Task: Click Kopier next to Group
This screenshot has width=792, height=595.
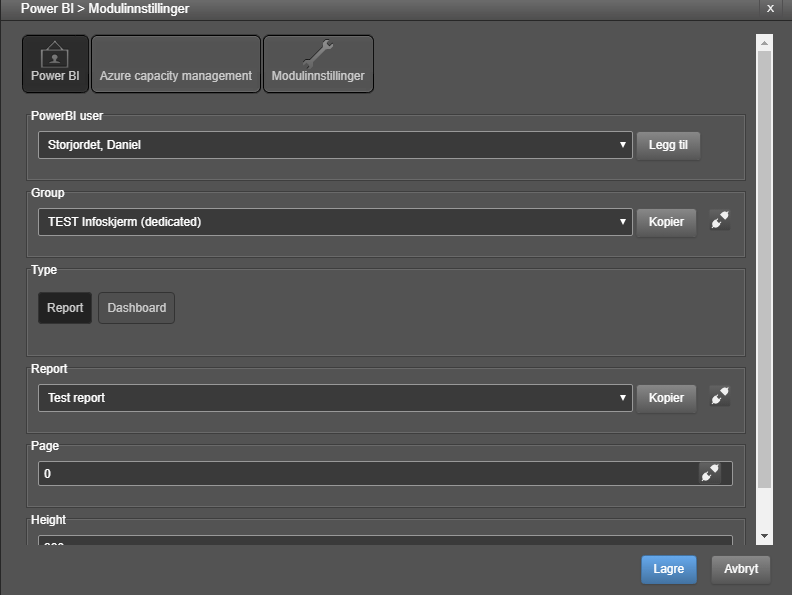Action: (x=666, y=222)
